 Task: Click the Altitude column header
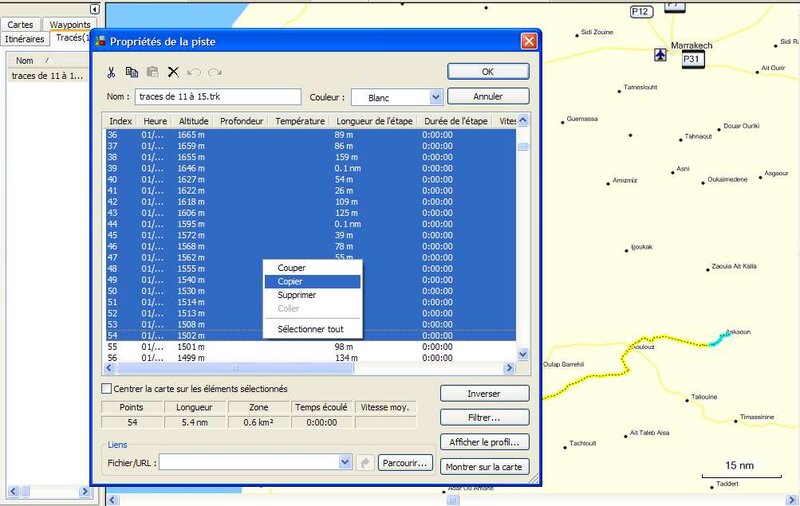pyautogui.click(x=193, y=121)
